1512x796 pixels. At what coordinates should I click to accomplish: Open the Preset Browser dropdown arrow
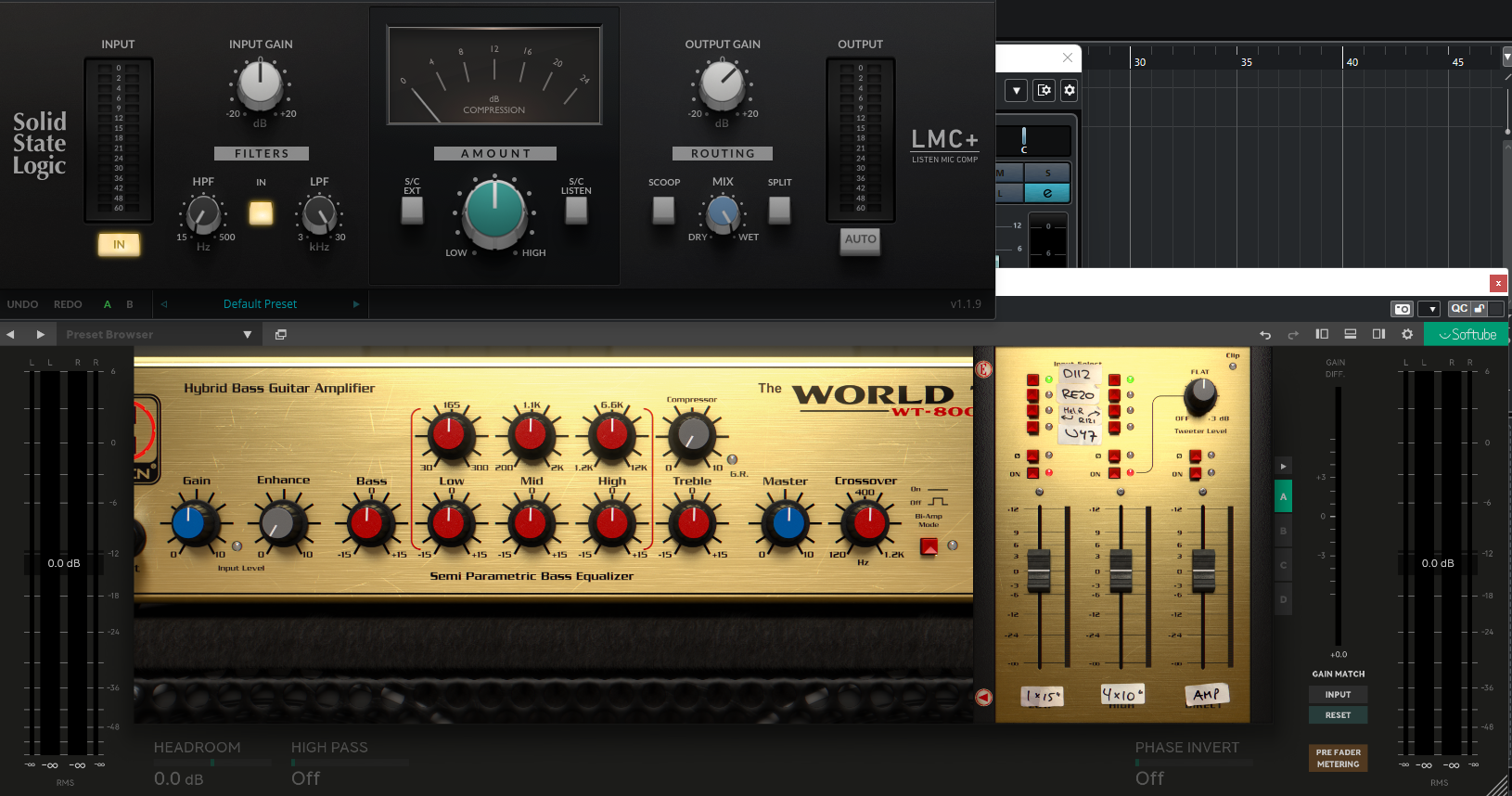tap(248, 334)
